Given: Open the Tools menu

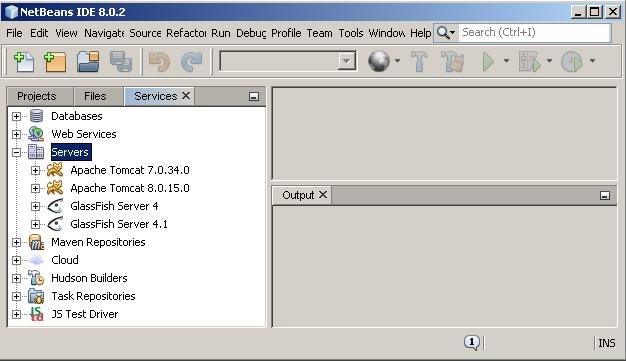Looking at the screenshot, I should point(351,33).
